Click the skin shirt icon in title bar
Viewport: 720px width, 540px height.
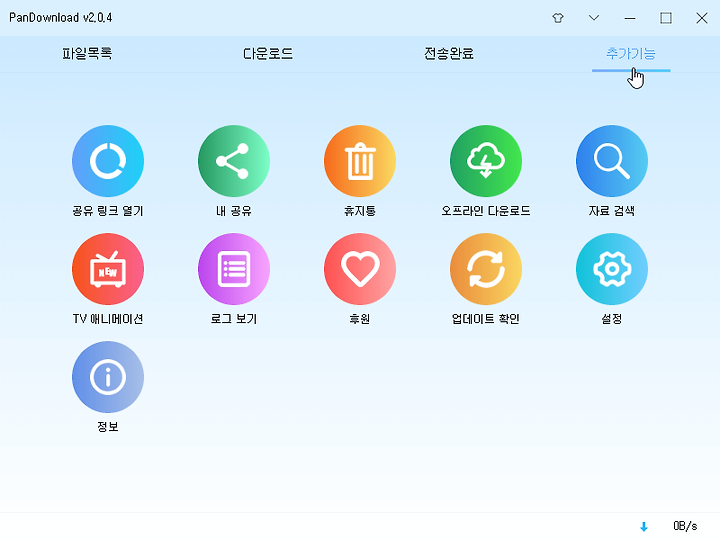pos(558,18)
